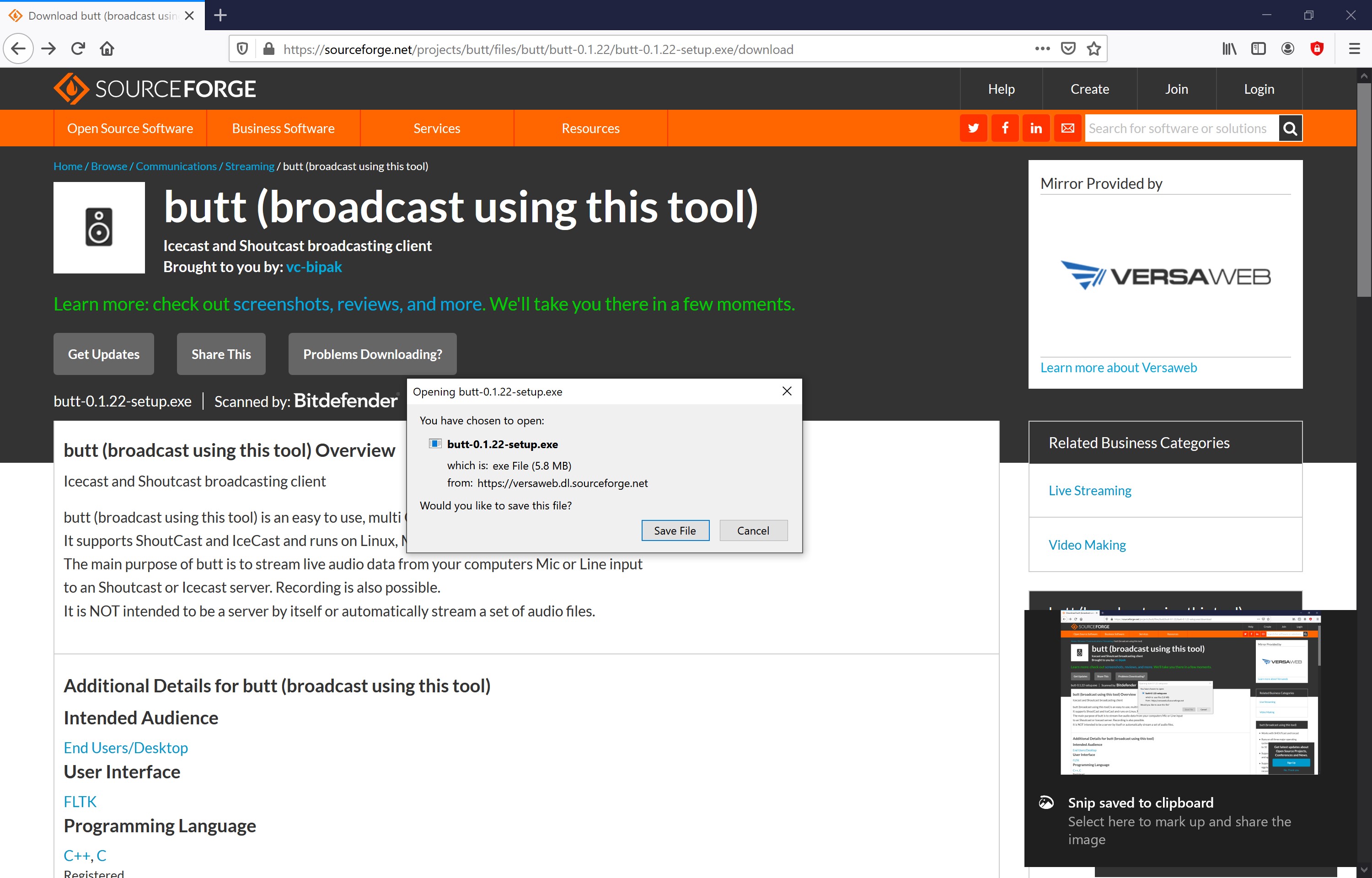
Task: Open Open Source Software menu
Action: coord(130,128)
